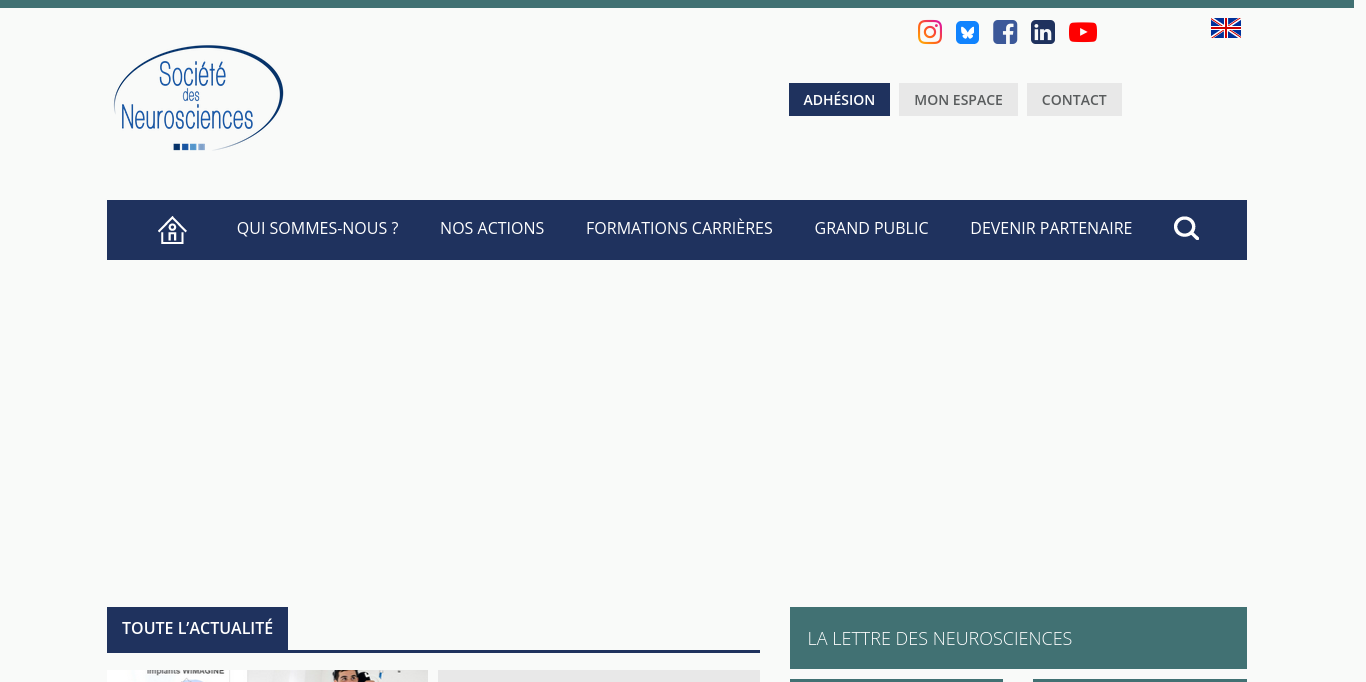Switch to English via UK flag
Screen dimensions: 1366x682
pyautogui.click(x=1225, y=28)
